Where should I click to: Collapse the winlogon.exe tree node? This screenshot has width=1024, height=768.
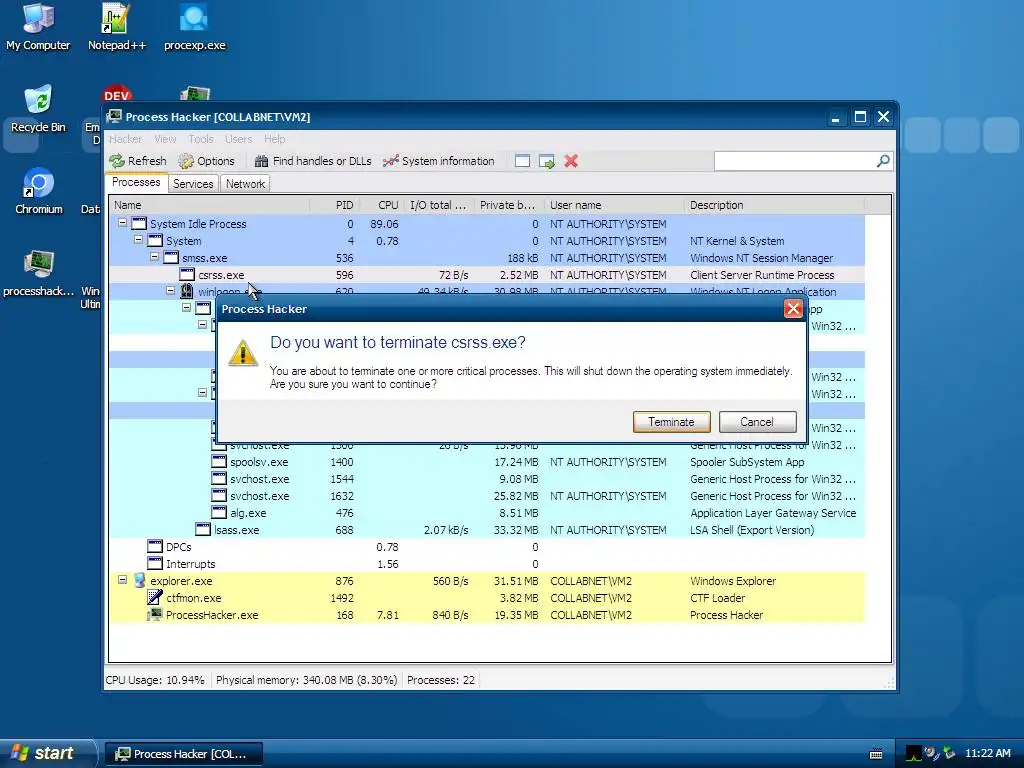coord(170,291)
